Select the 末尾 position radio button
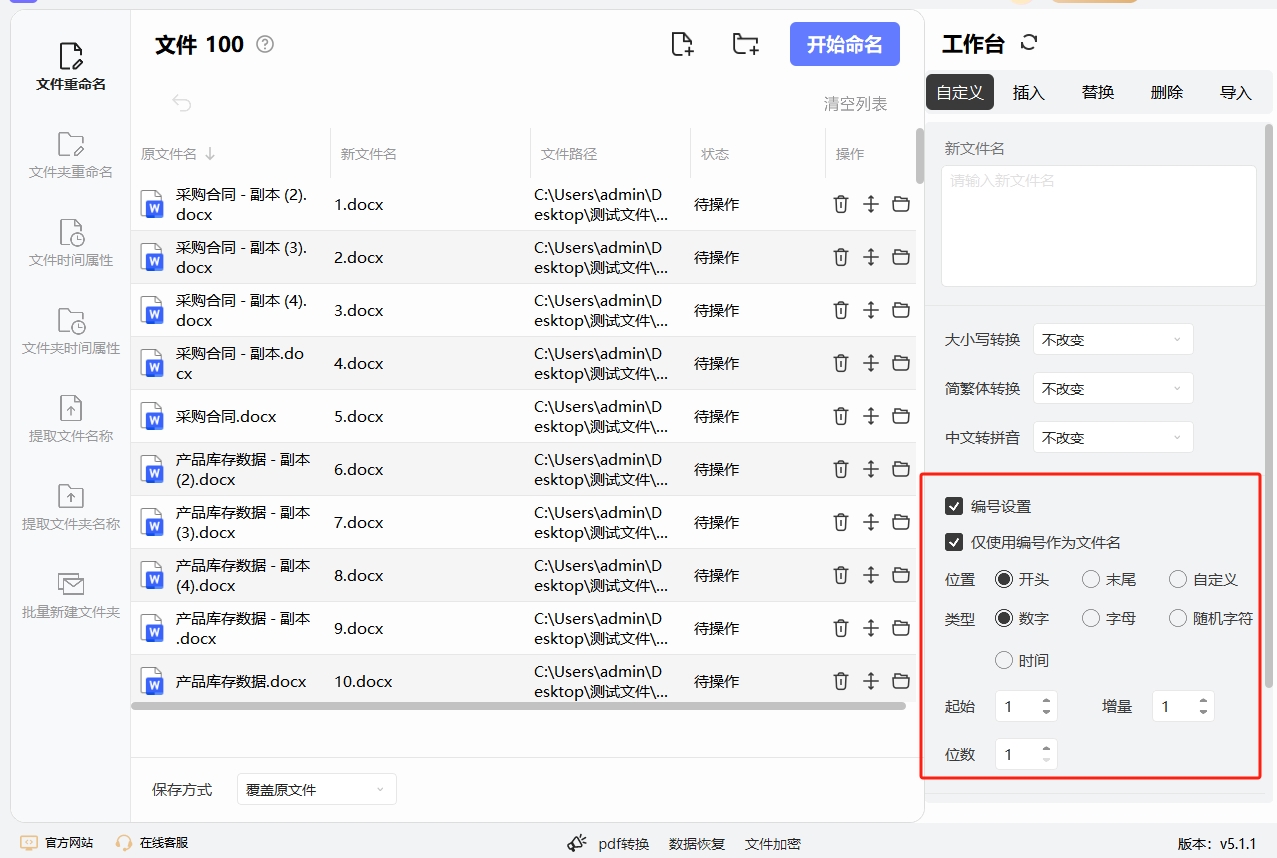Image resolution: width=1277 pixels, height=858 pixels. point(1091,579)
